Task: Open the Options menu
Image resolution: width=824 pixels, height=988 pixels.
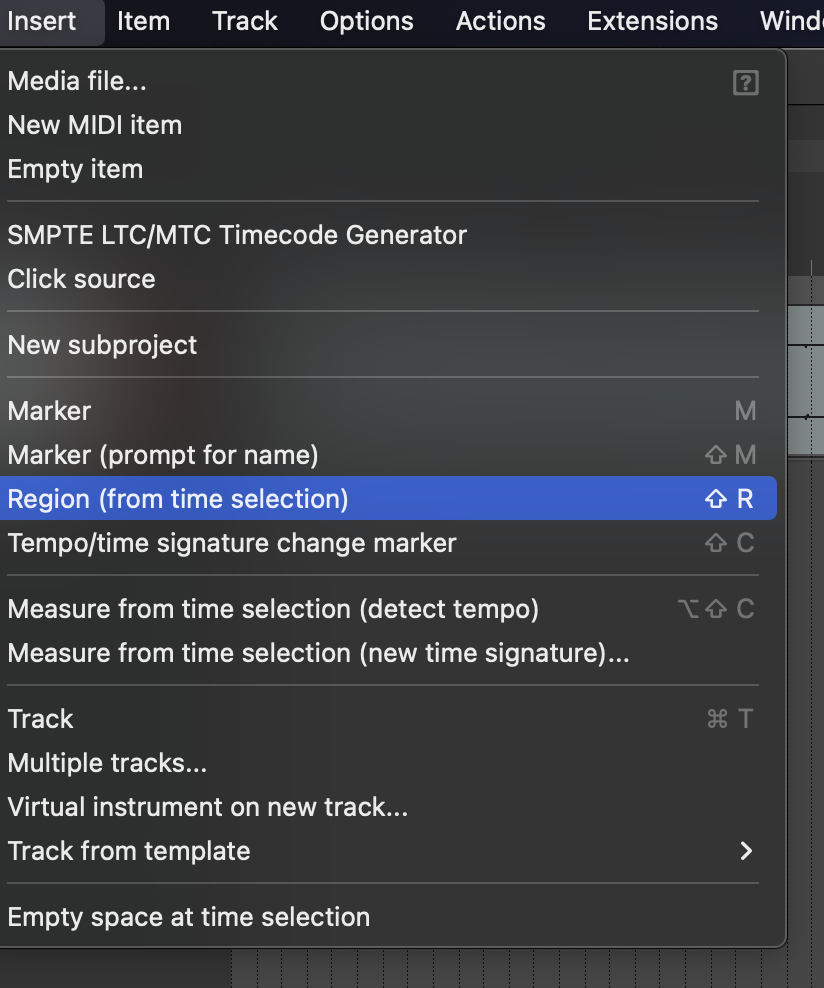Action: point(367,21)
